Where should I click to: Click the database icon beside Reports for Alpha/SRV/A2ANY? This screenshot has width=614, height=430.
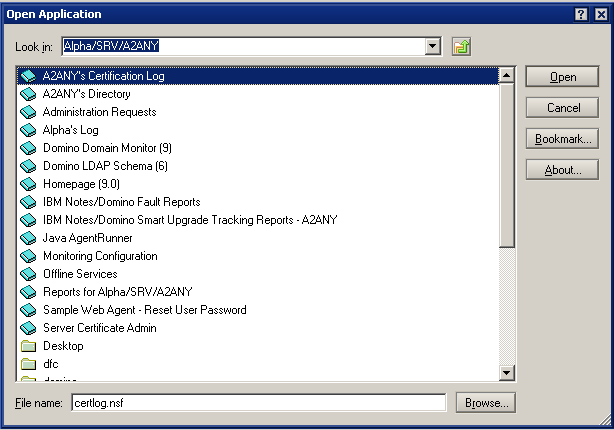click(x=28, y=292)
